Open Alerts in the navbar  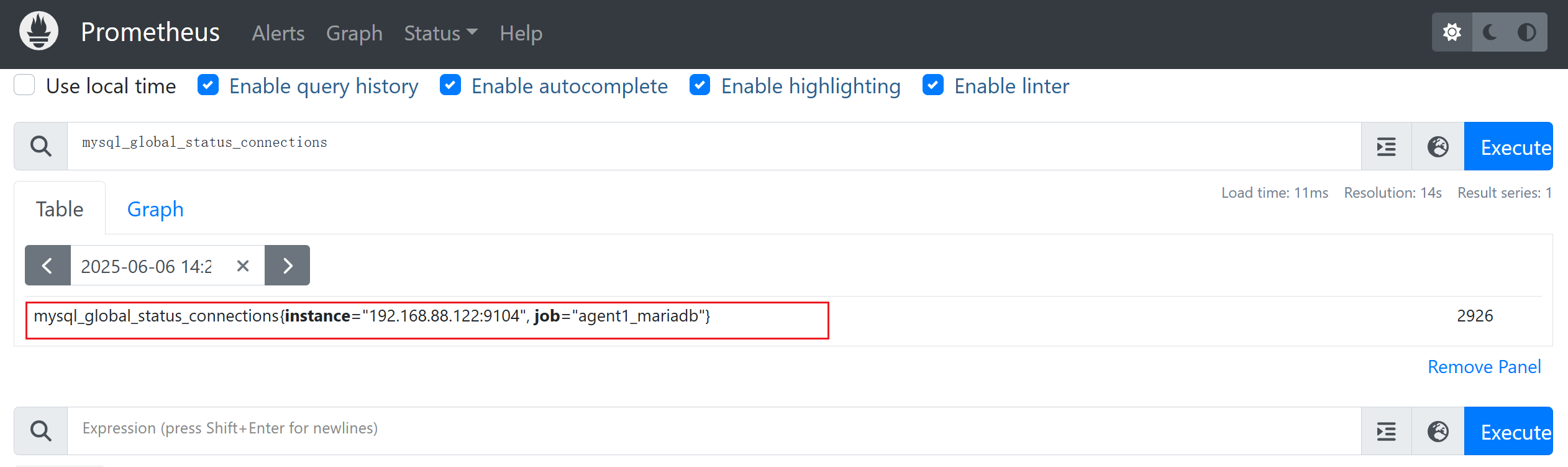[x=278, y=33]
